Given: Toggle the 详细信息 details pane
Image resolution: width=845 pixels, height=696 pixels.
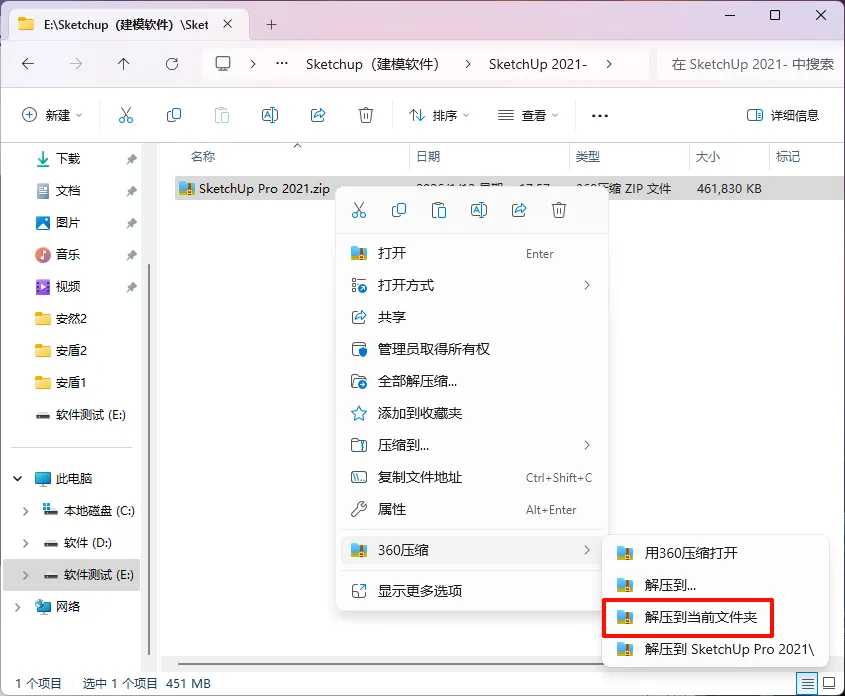Looking at the screenshot, I should pos(783,115).
